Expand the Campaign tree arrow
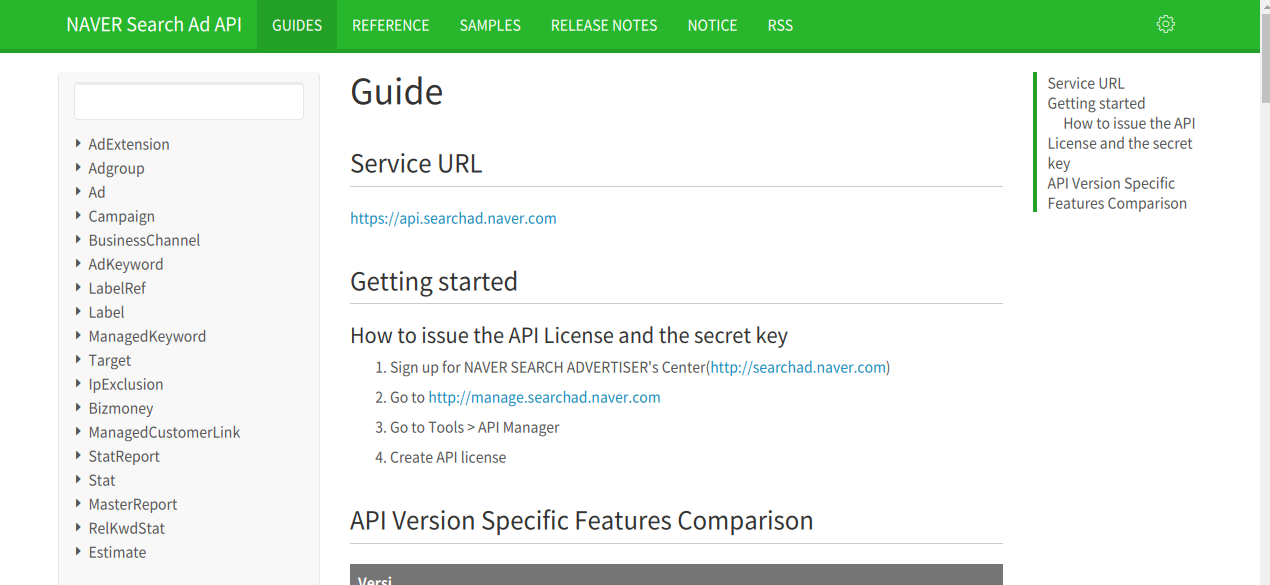 tap(78, 215)
